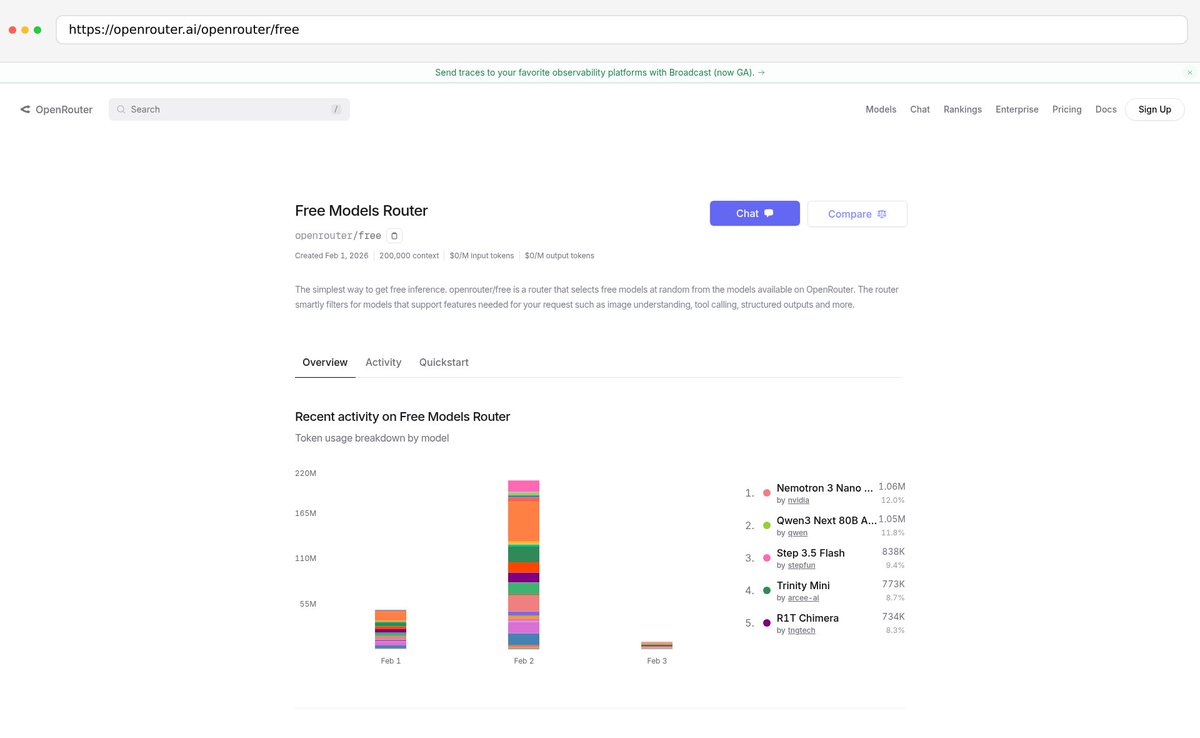Click the copy icon next to openrouter/free
The image size is (1200, 738).
click(394, 235)
